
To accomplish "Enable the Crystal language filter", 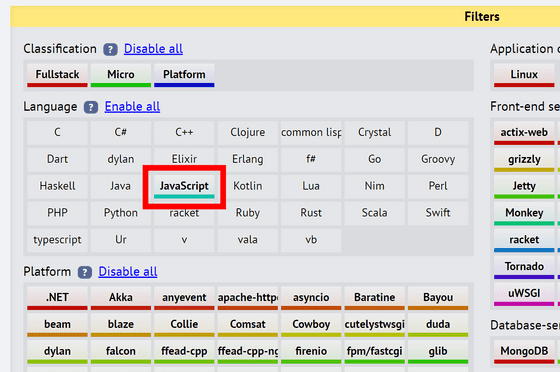I will (374, 133).
